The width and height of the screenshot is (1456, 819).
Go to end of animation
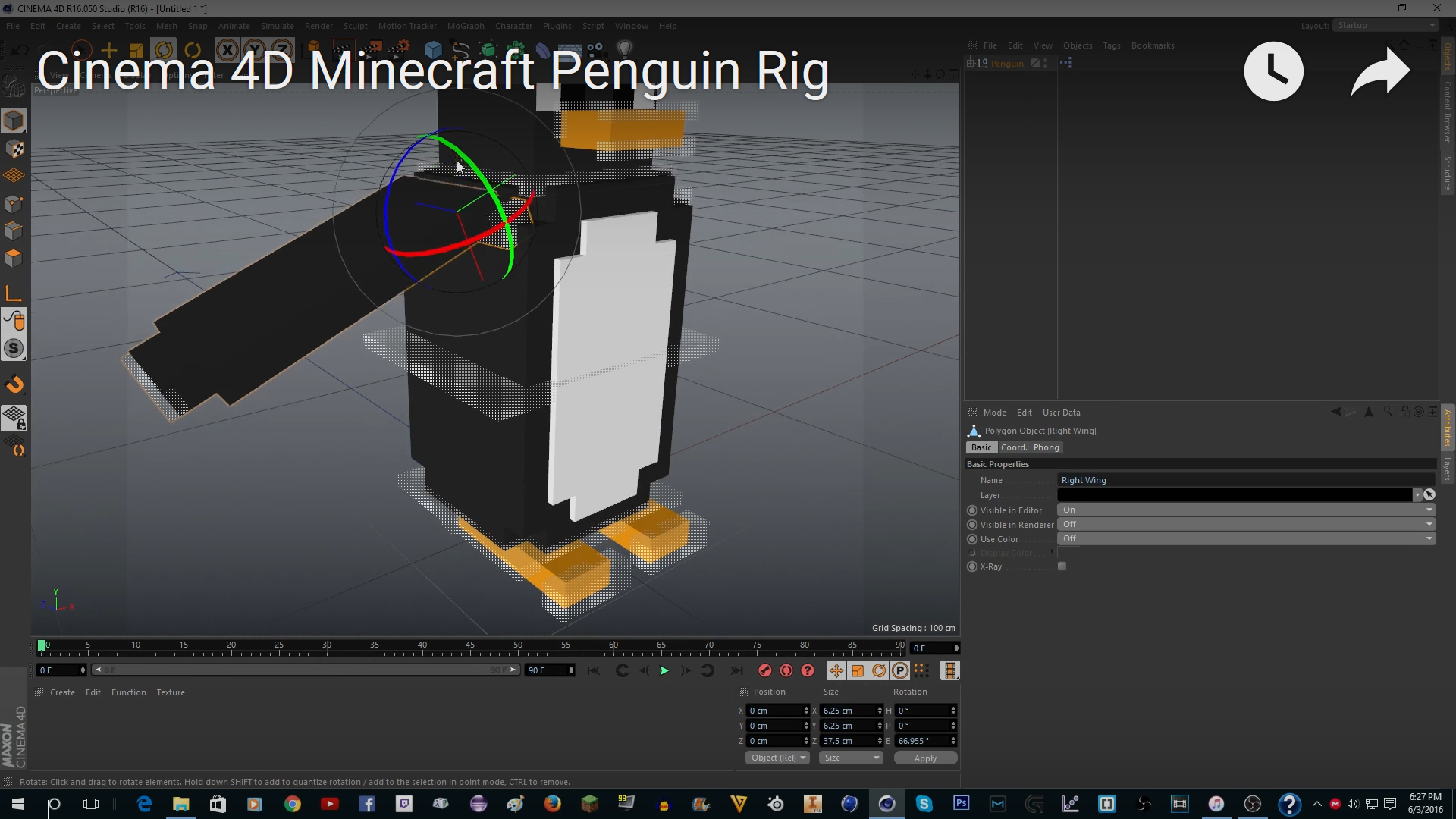[x=736, y=670]
